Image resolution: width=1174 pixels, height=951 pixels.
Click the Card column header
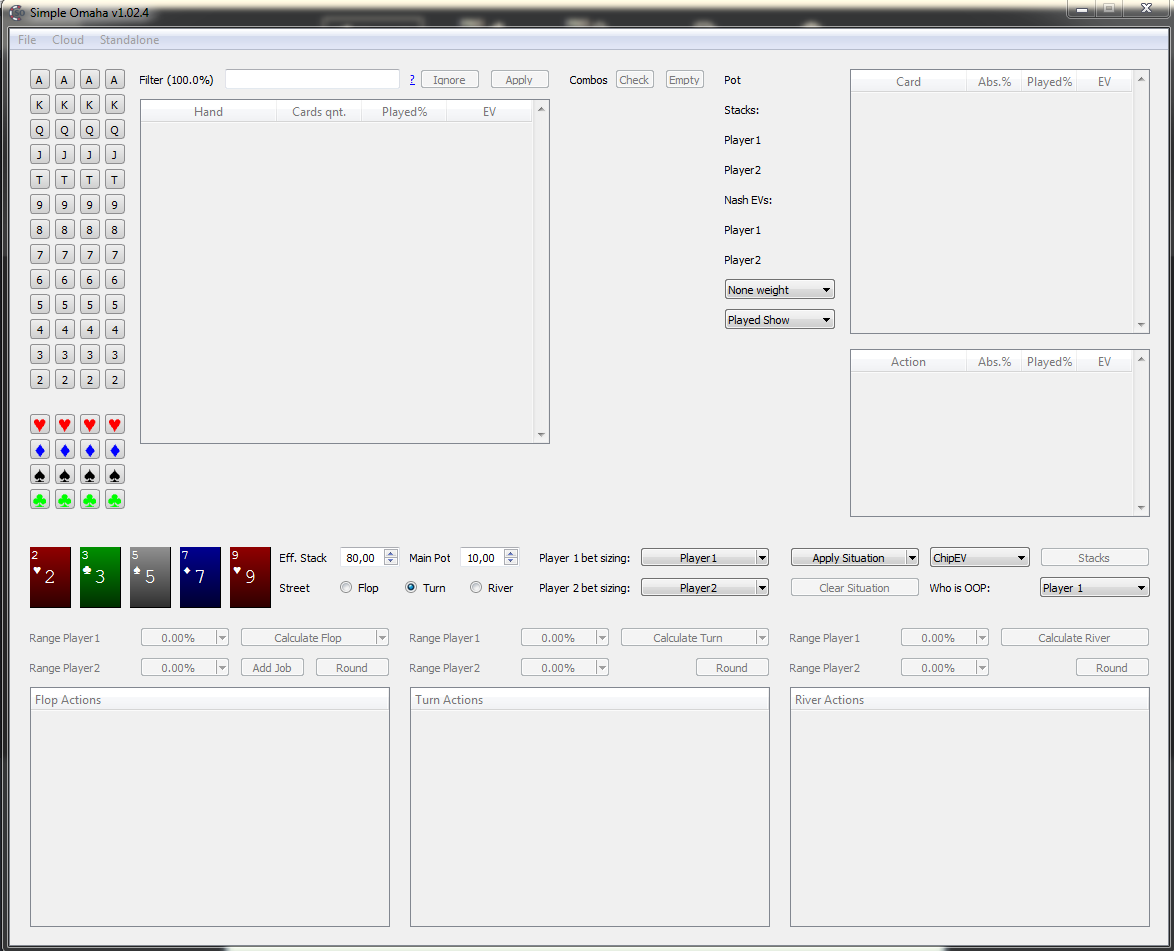click(x=908, y=82)
